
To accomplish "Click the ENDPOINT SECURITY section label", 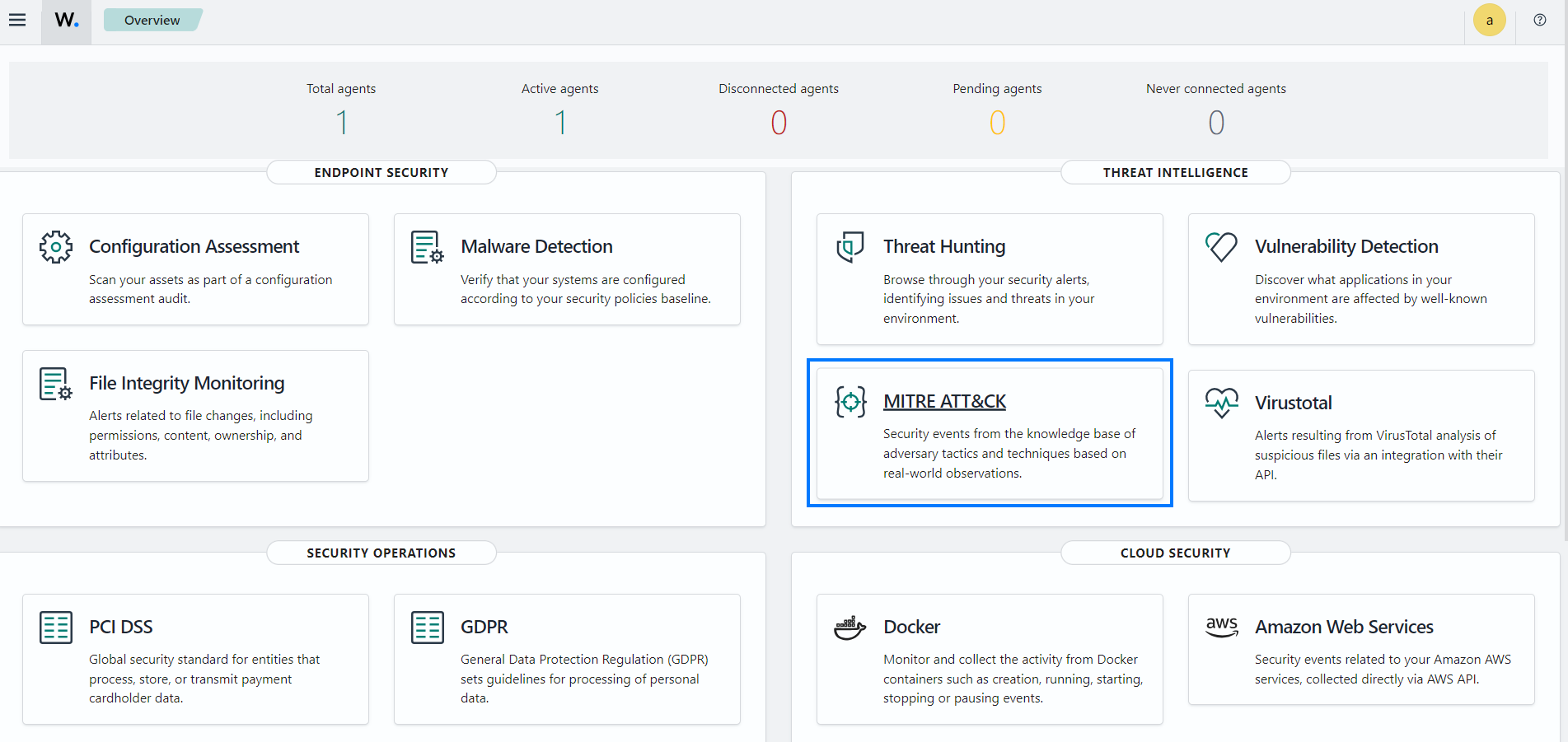I will coord(381,172).
